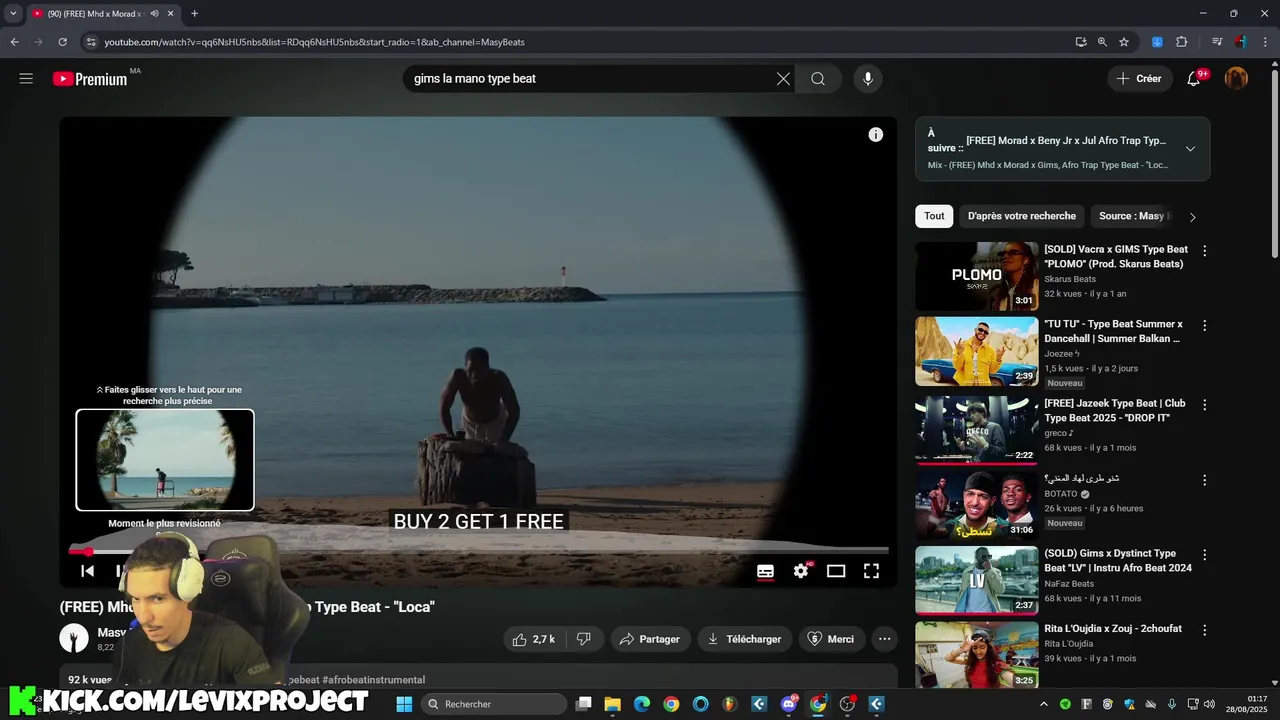Open the Chrome three-dot menu
This screenshot has height=720, width=1280.
click(x=1266, y=42)
